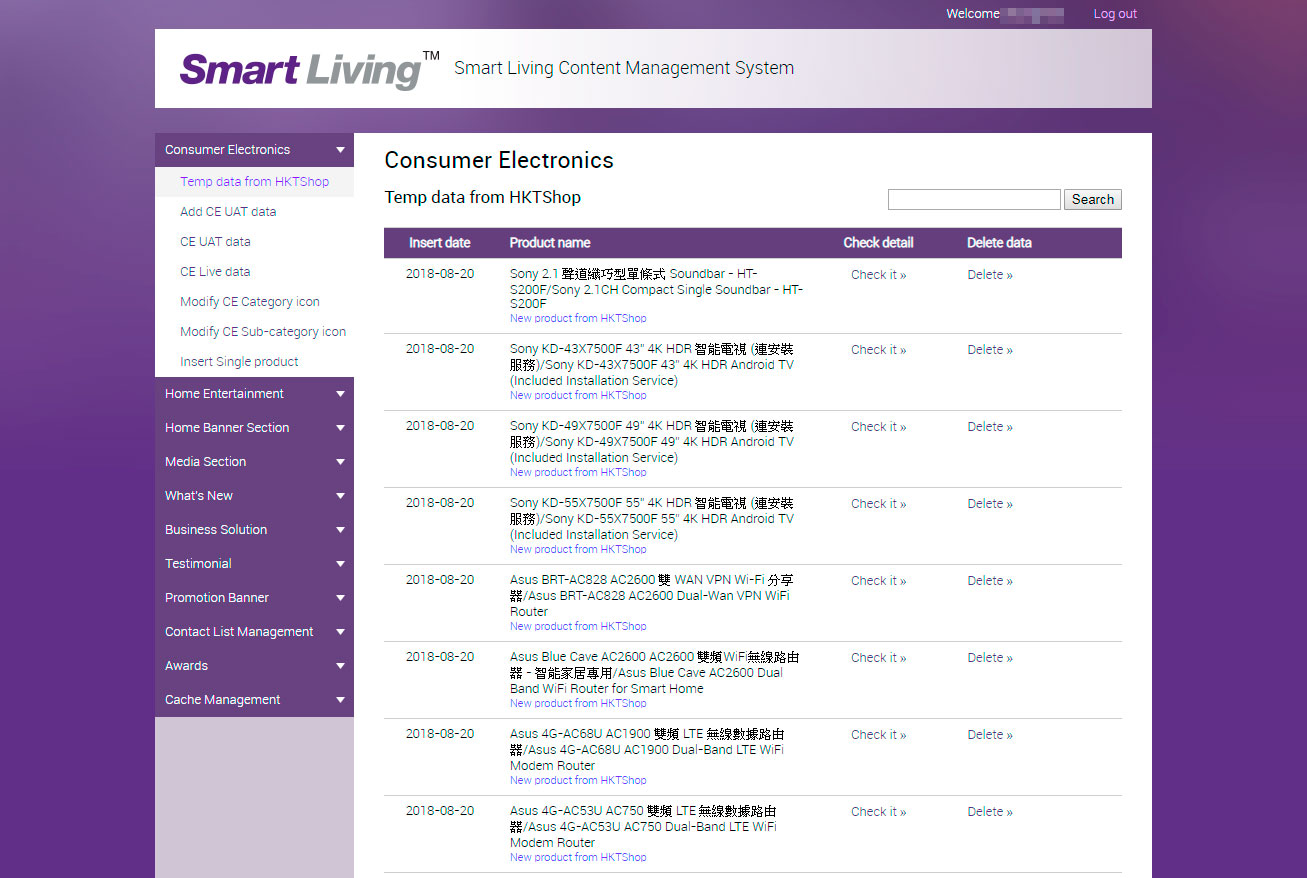Select Temp data from HKTShop submenu
Screen dimensions: 1307x878
click(254, 182)
